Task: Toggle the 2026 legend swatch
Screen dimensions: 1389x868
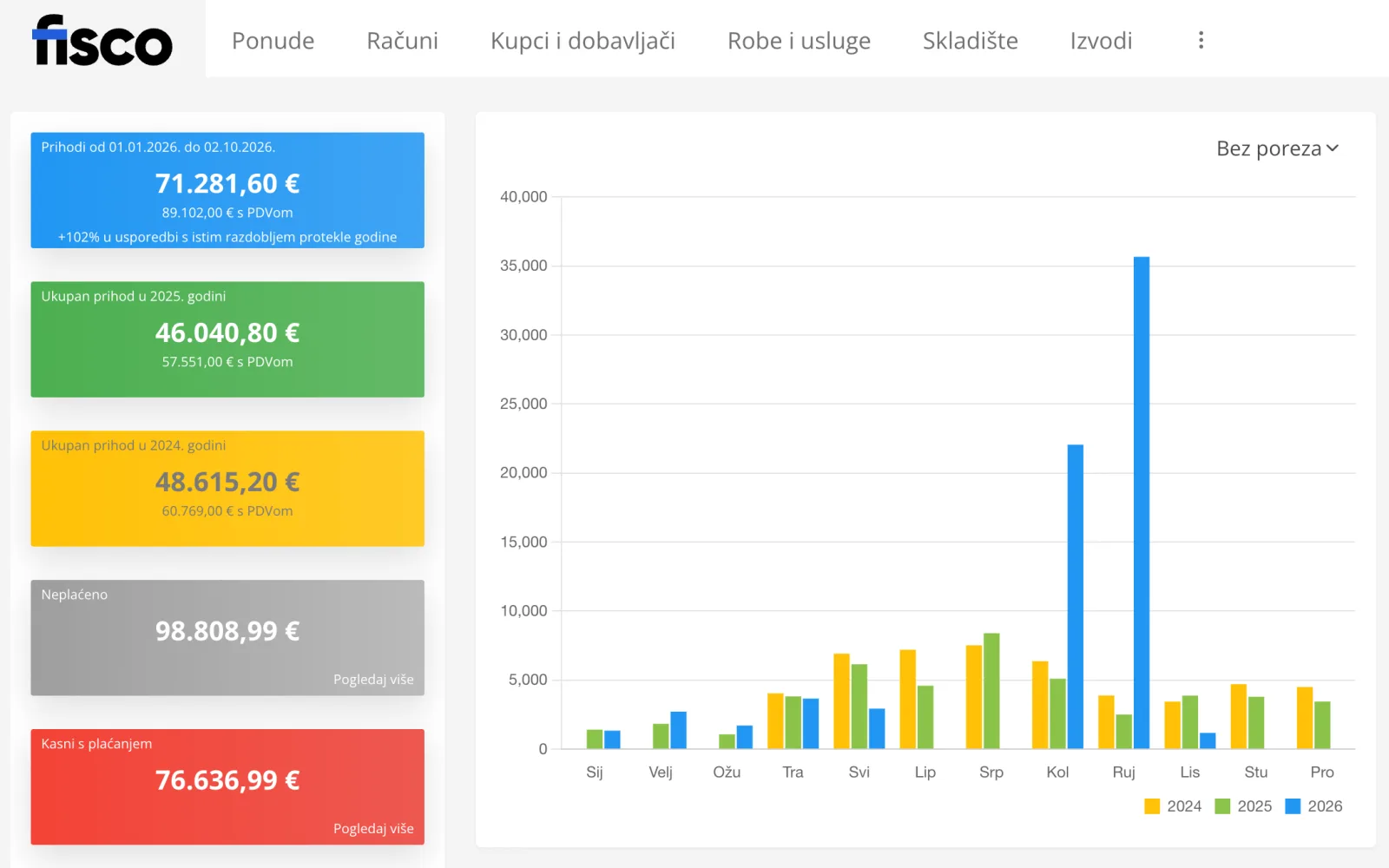Action: 1293,806
